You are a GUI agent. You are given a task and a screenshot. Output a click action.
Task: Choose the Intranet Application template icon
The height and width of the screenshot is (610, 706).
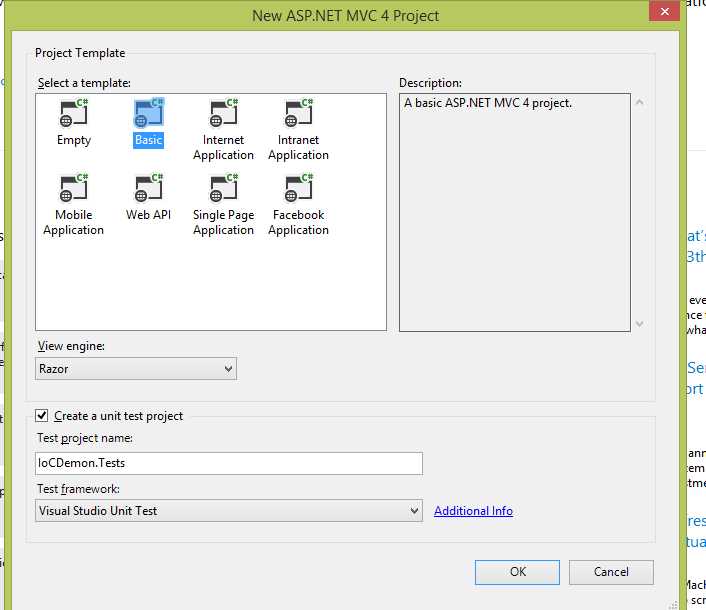coord(299,113)
